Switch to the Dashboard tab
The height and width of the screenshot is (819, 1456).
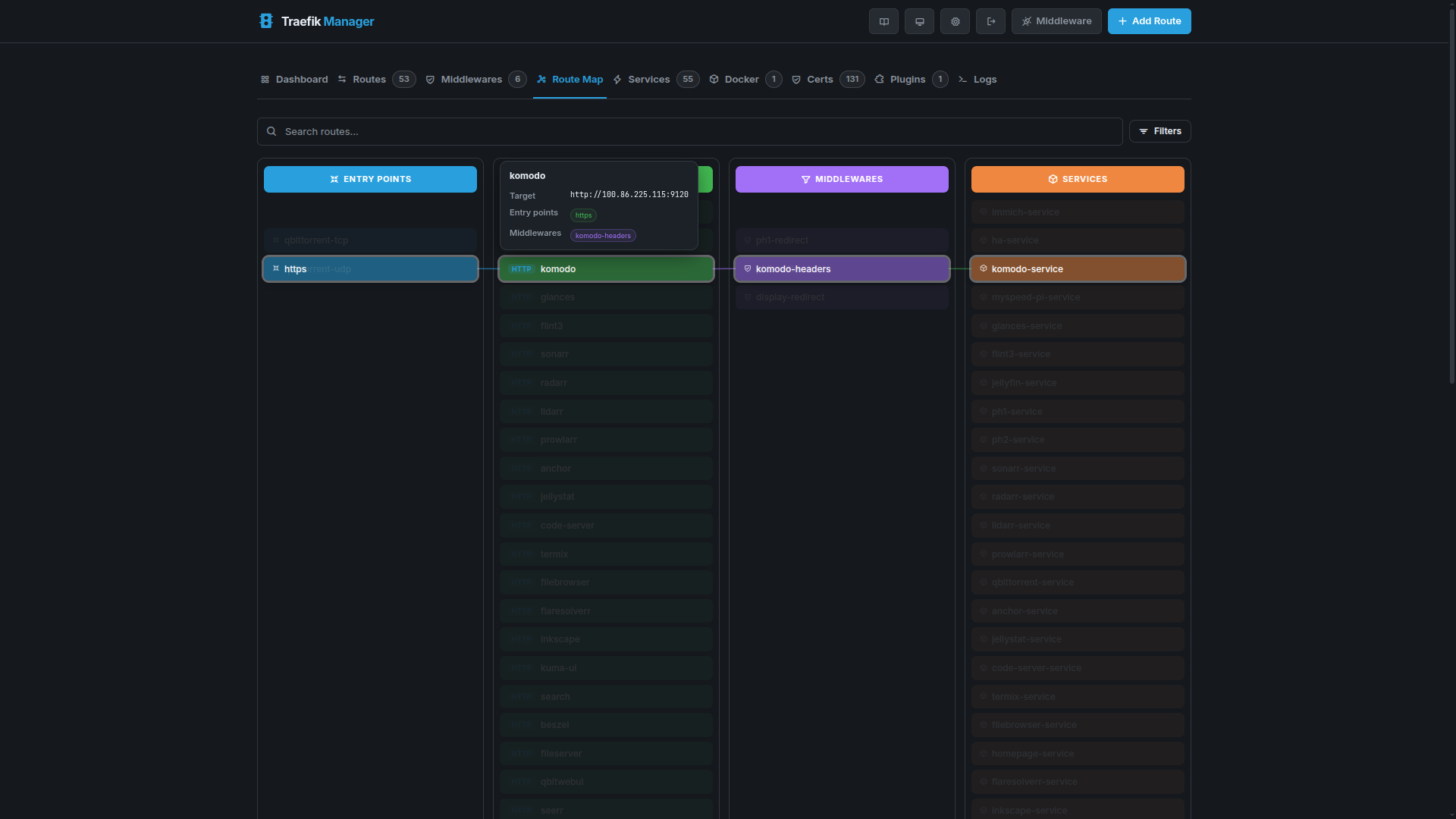click(x=293, y=79)
